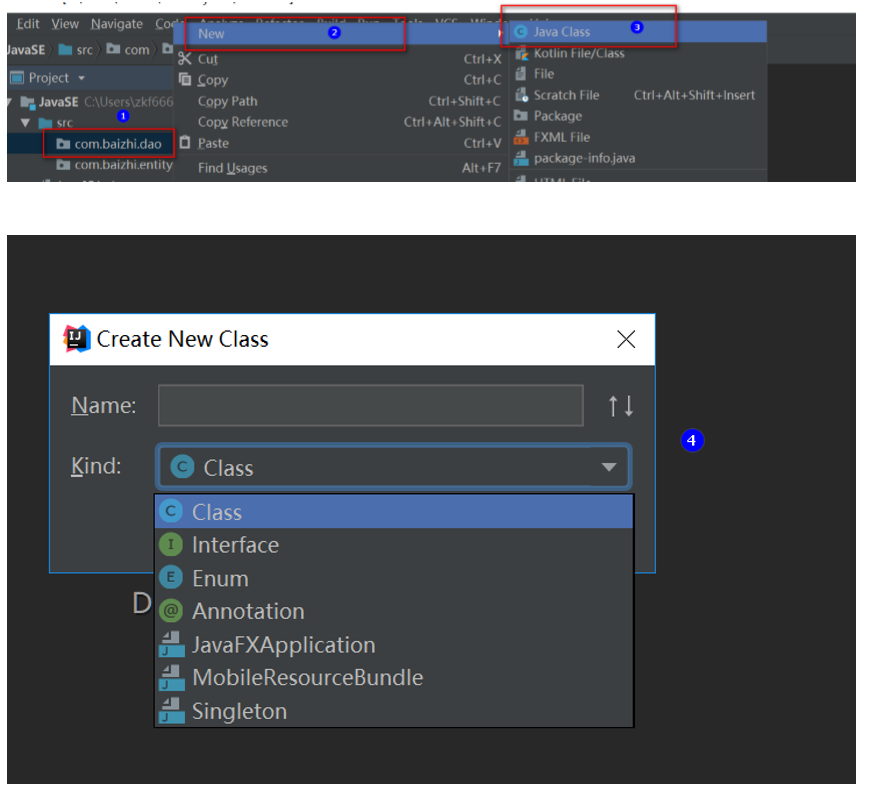Click the com.baizhi.entity package folder icon

coord(64,165)
